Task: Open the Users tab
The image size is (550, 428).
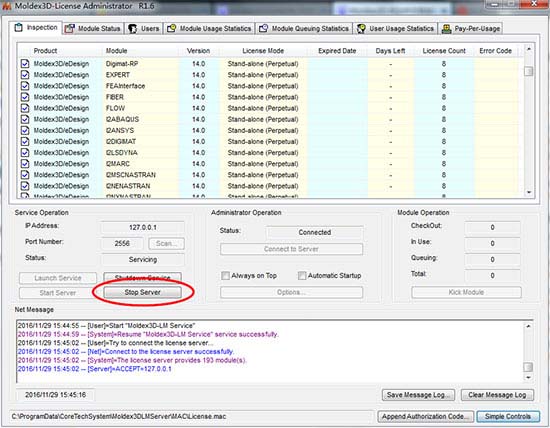Action: tap(143, 29)
